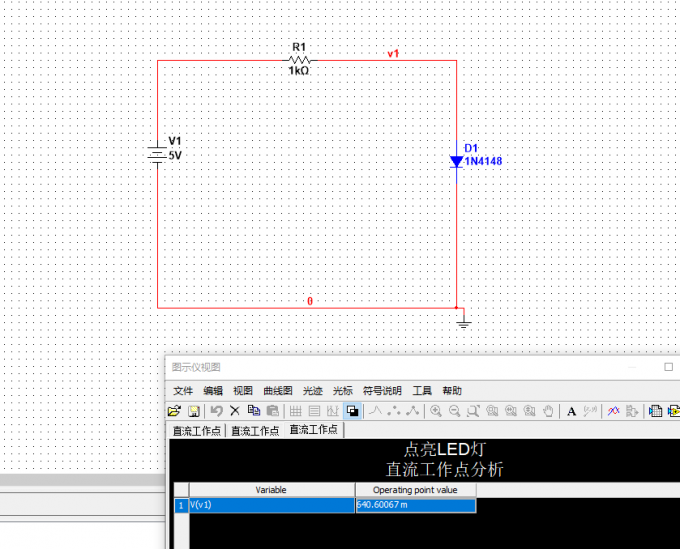Screen dimensions: 680x549
Task: Open the 光迹 menu
Action: coord(313,391)
